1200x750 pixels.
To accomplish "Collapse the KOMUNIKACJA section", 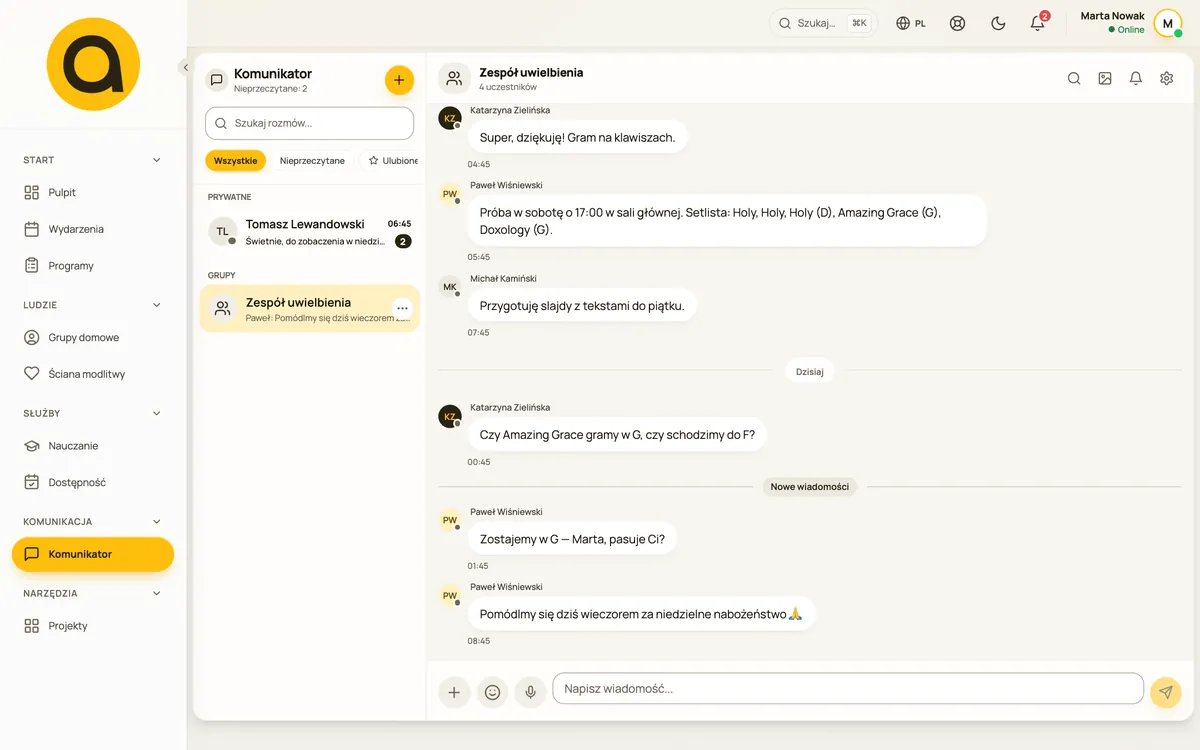I will pyautogui.click(x=93, y=521).
